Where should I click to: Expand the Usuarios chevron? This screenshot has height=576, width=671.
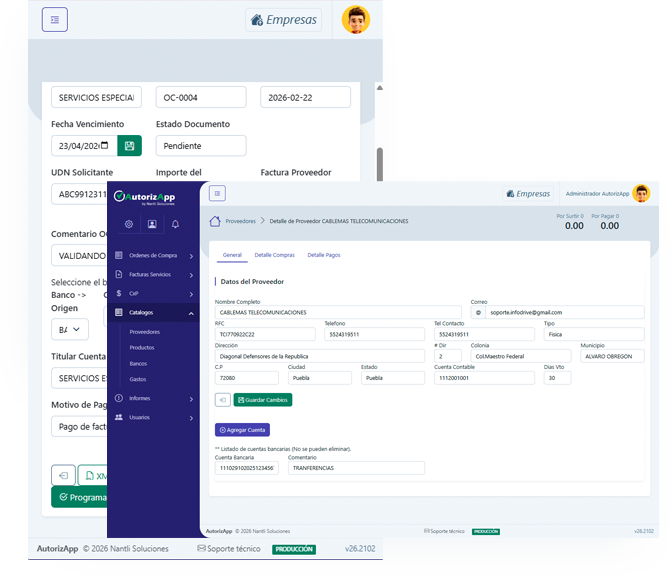pyautogui.click(x=191, y=418)
